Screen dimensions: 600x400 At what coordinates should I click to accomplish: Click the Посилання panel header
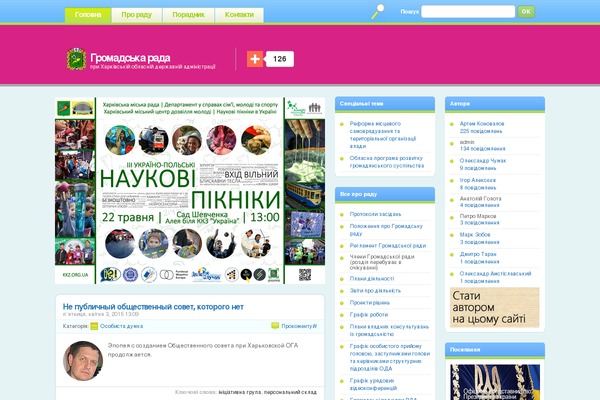495,350
